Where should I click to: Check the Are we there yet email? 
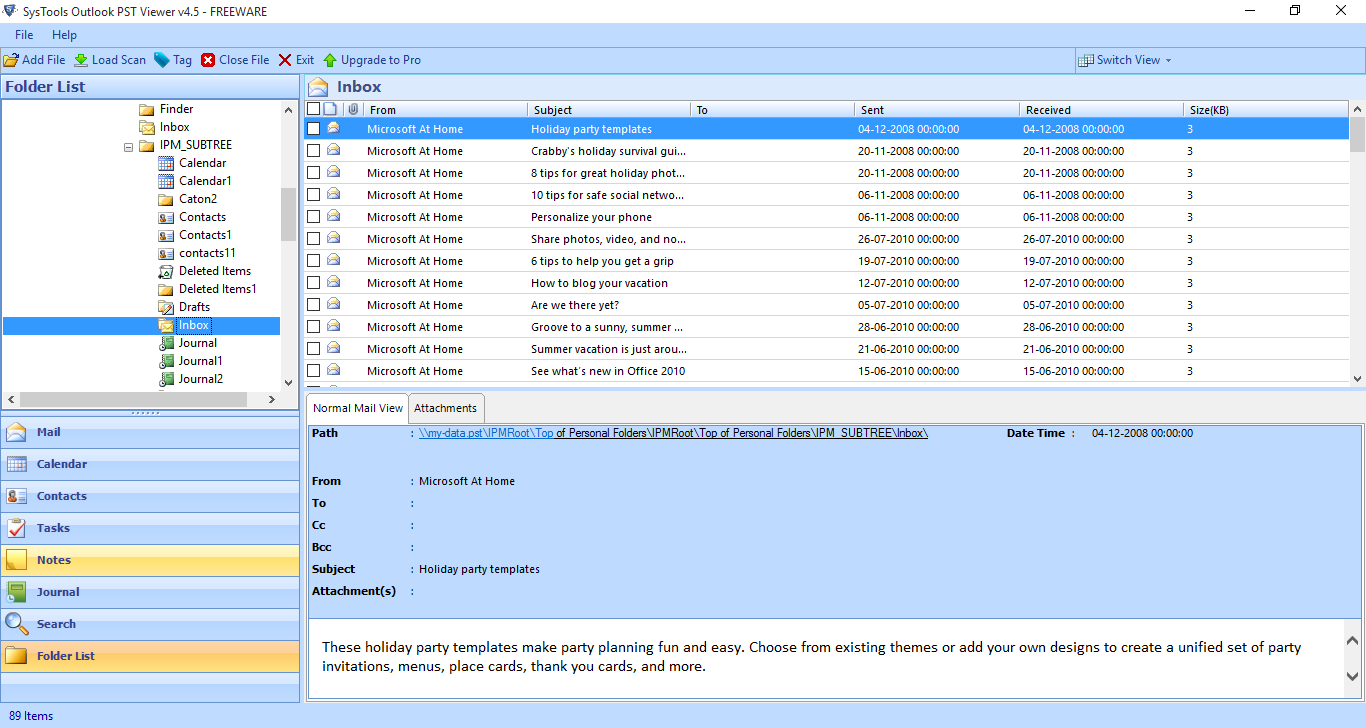click(x=313, y=305)
